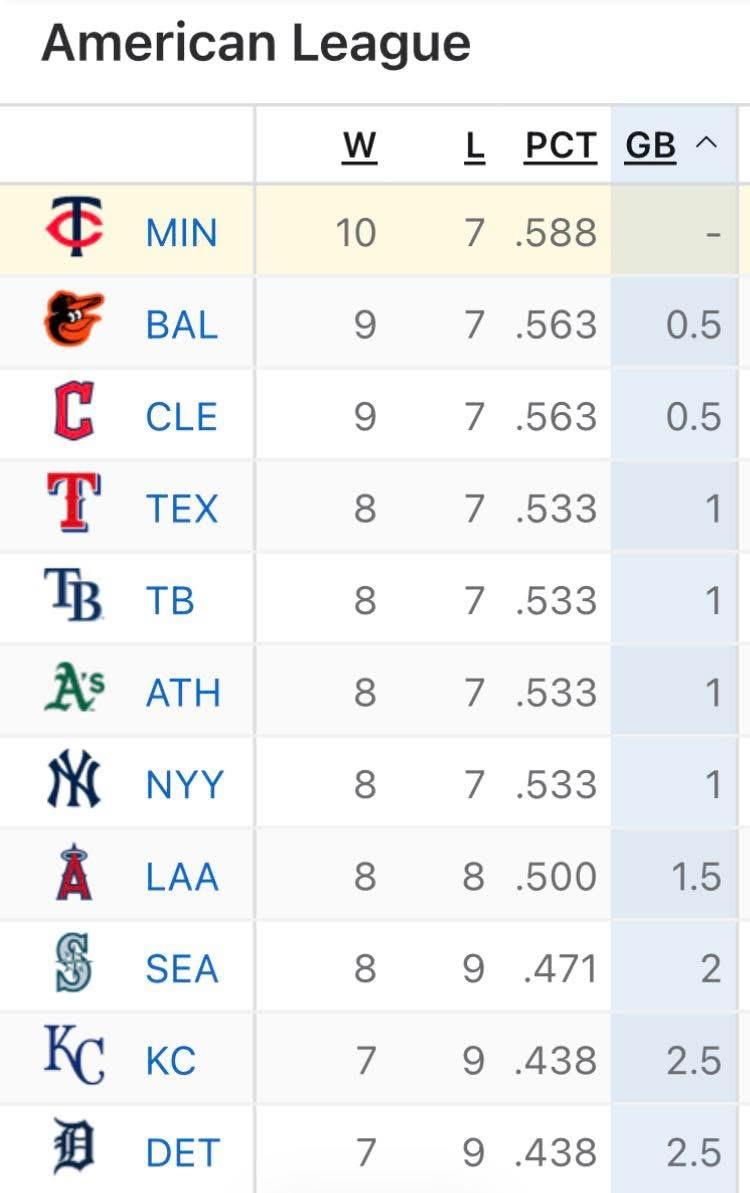750x1193 pixels.
Task: Click the Tampa Bay Rays logo
Action: (x=74, y=596)
